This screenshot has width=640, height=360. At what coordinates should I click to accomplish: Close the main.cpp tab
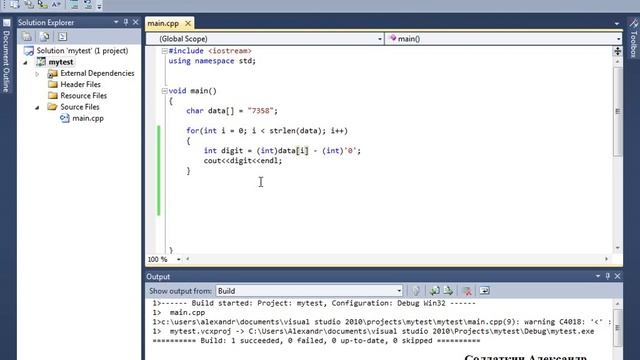(188, 24)
